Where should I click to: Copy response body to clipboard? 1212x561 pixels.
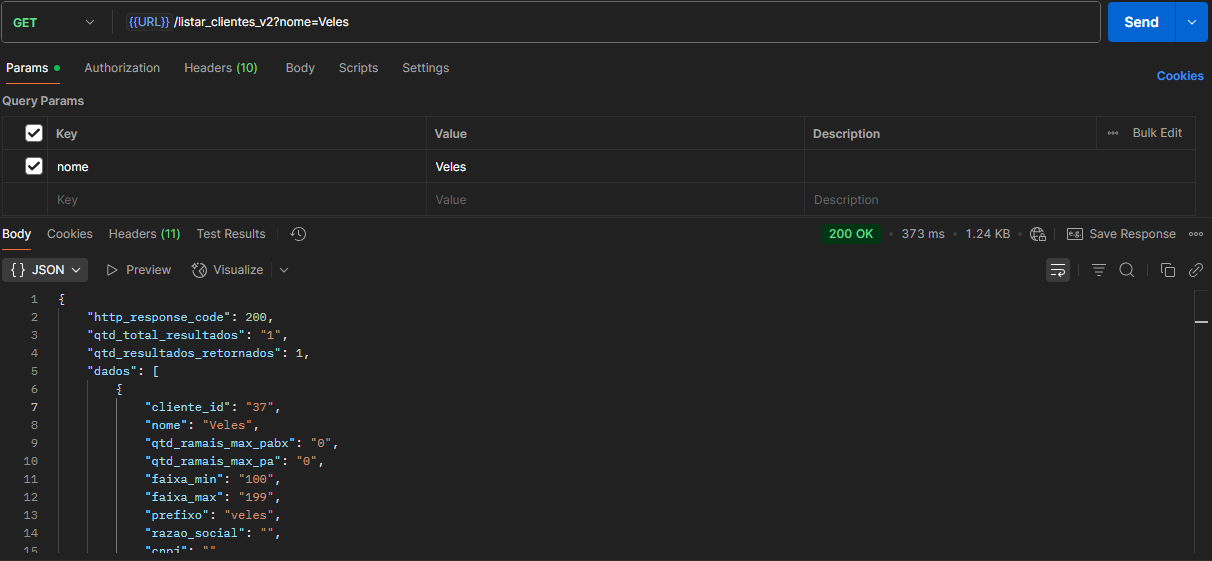tap(1167, 270)
